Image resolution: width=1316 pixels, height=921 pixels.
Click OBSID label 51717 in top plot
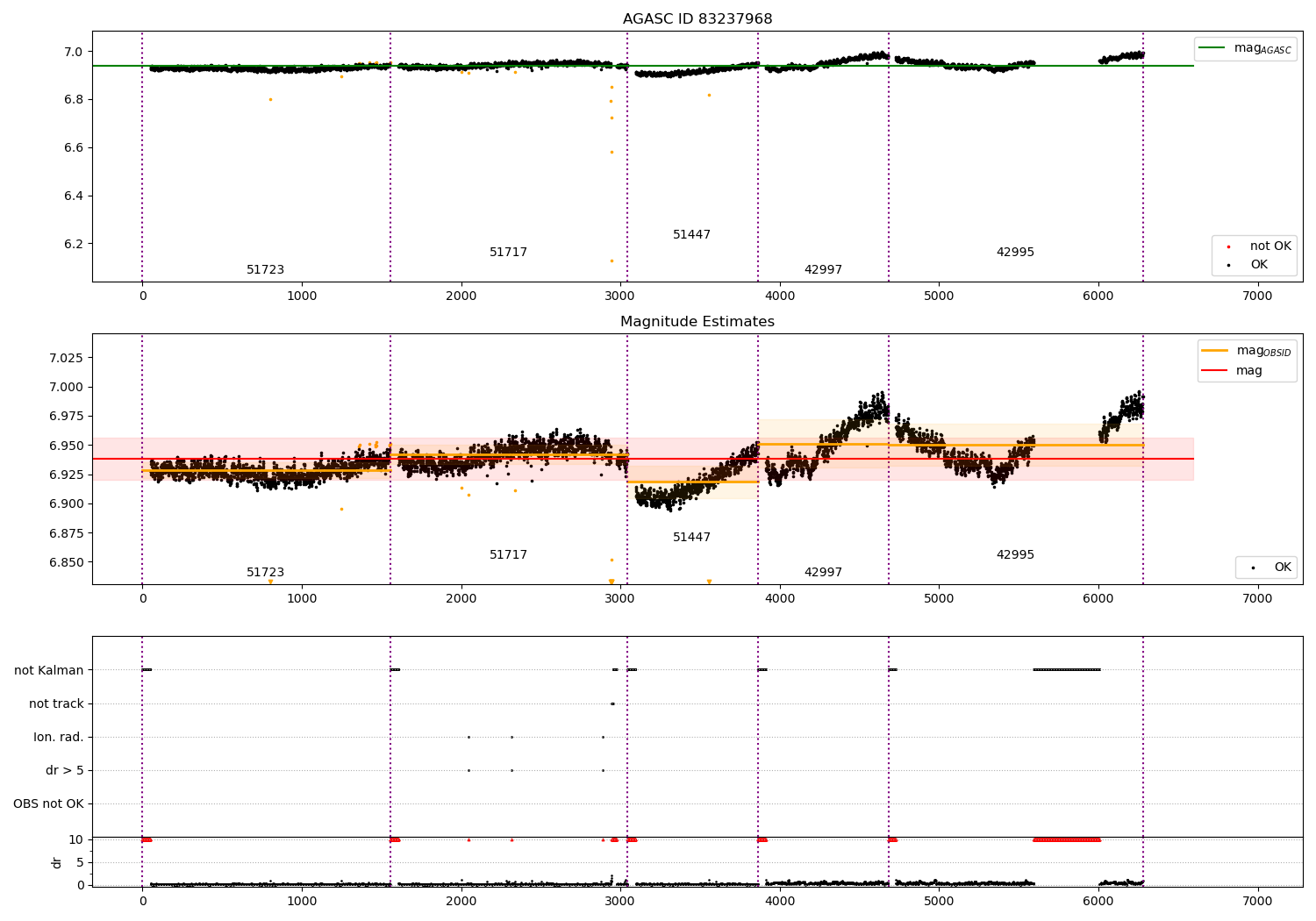508,253
